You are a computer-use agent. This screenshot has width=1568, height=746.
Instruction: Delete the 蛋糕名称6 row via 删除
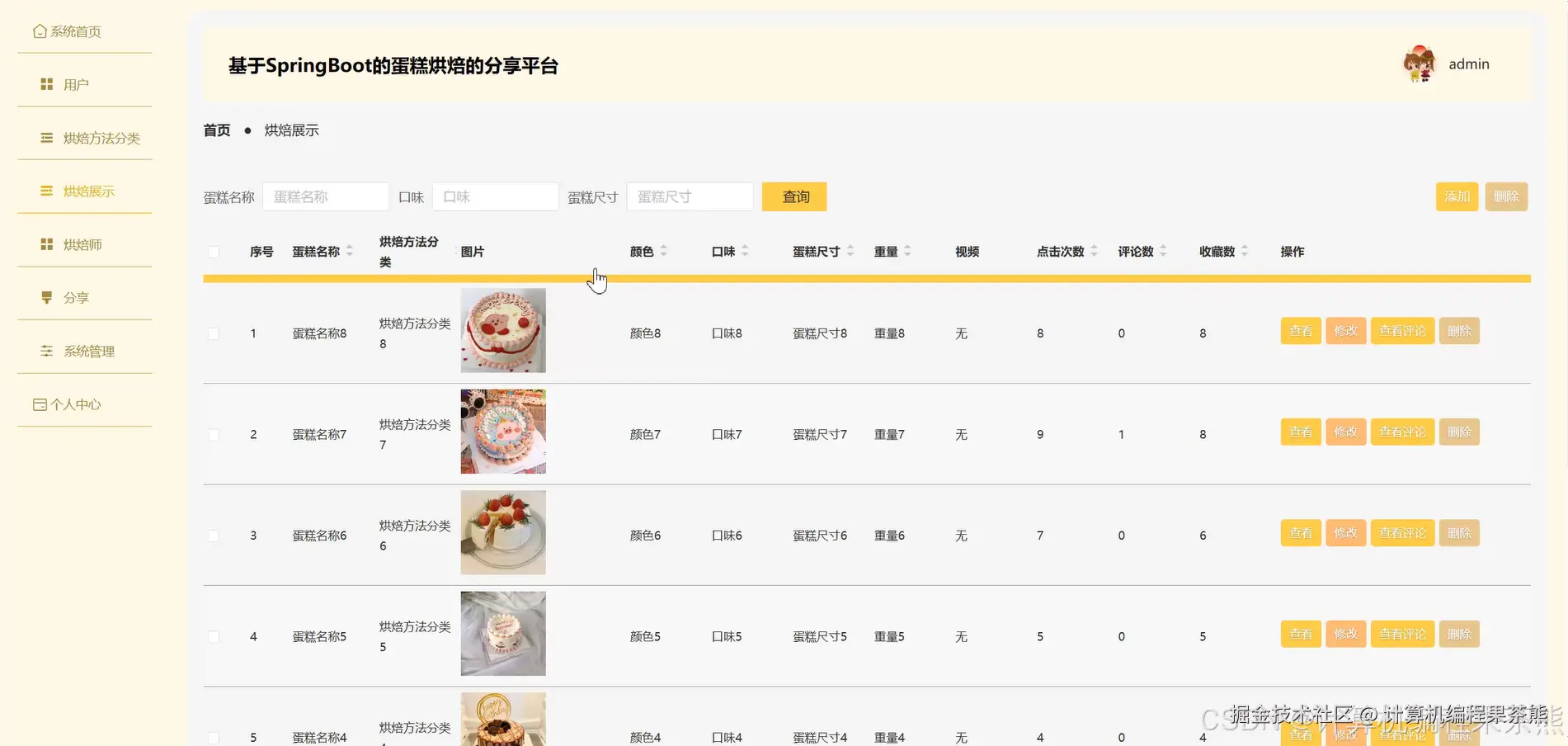point(1459,533)
